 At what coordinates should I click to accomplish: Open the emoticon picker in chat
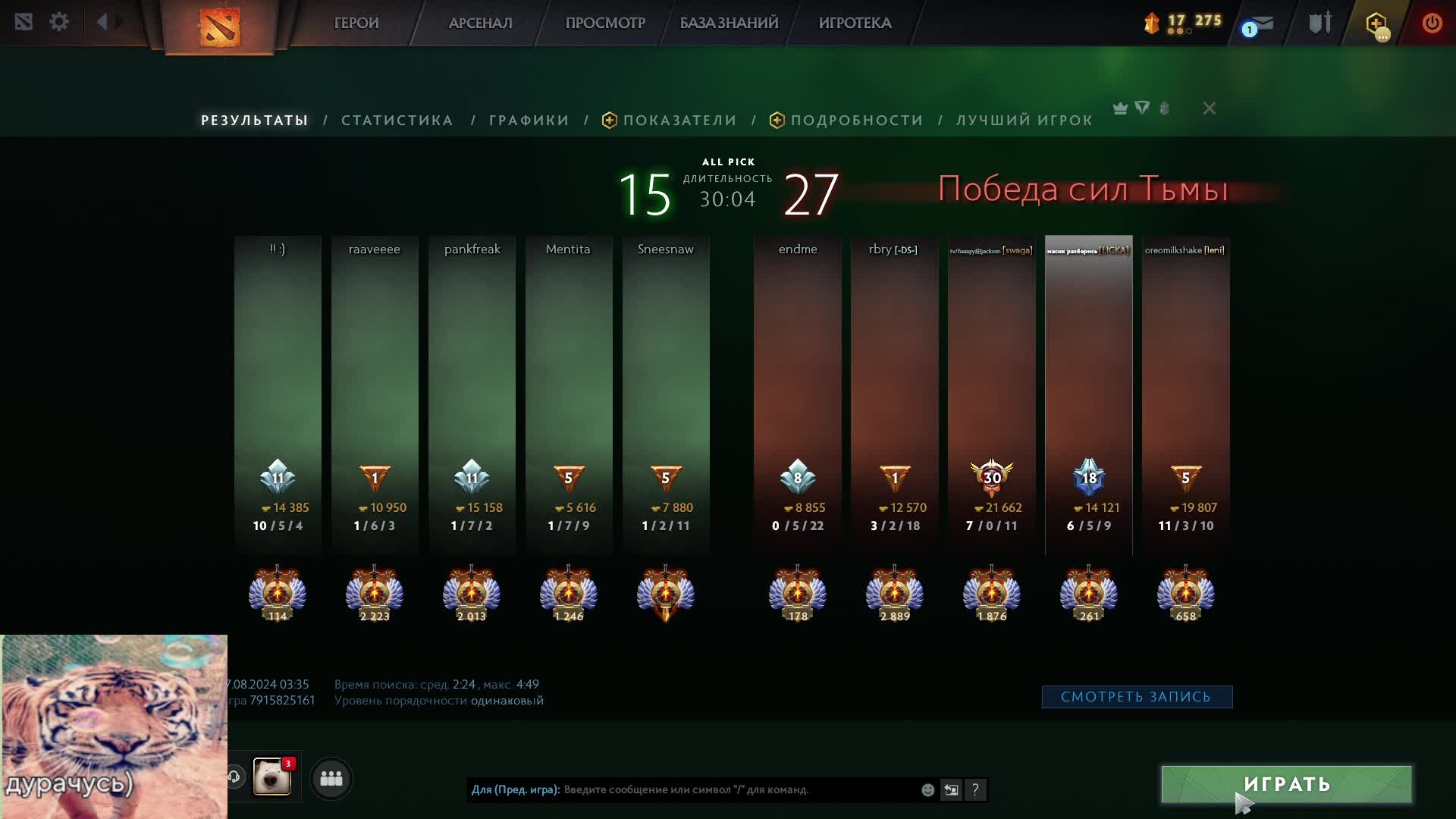pyautogui.click(x=927, y=790)
